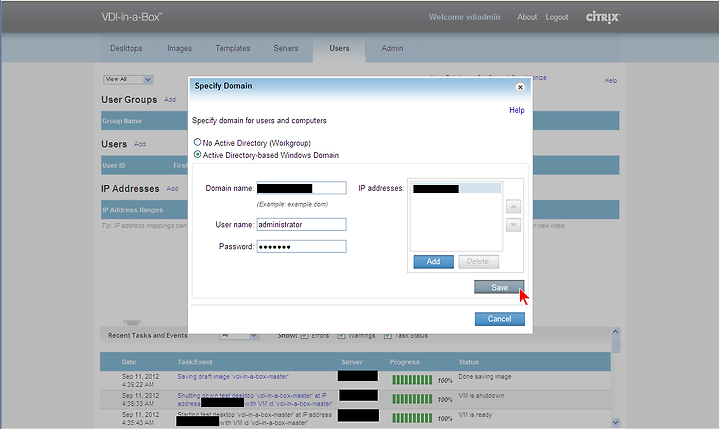
Task: Click Welcome vdiadmin text
Action: pyautogui.click(x=464, y=17)
